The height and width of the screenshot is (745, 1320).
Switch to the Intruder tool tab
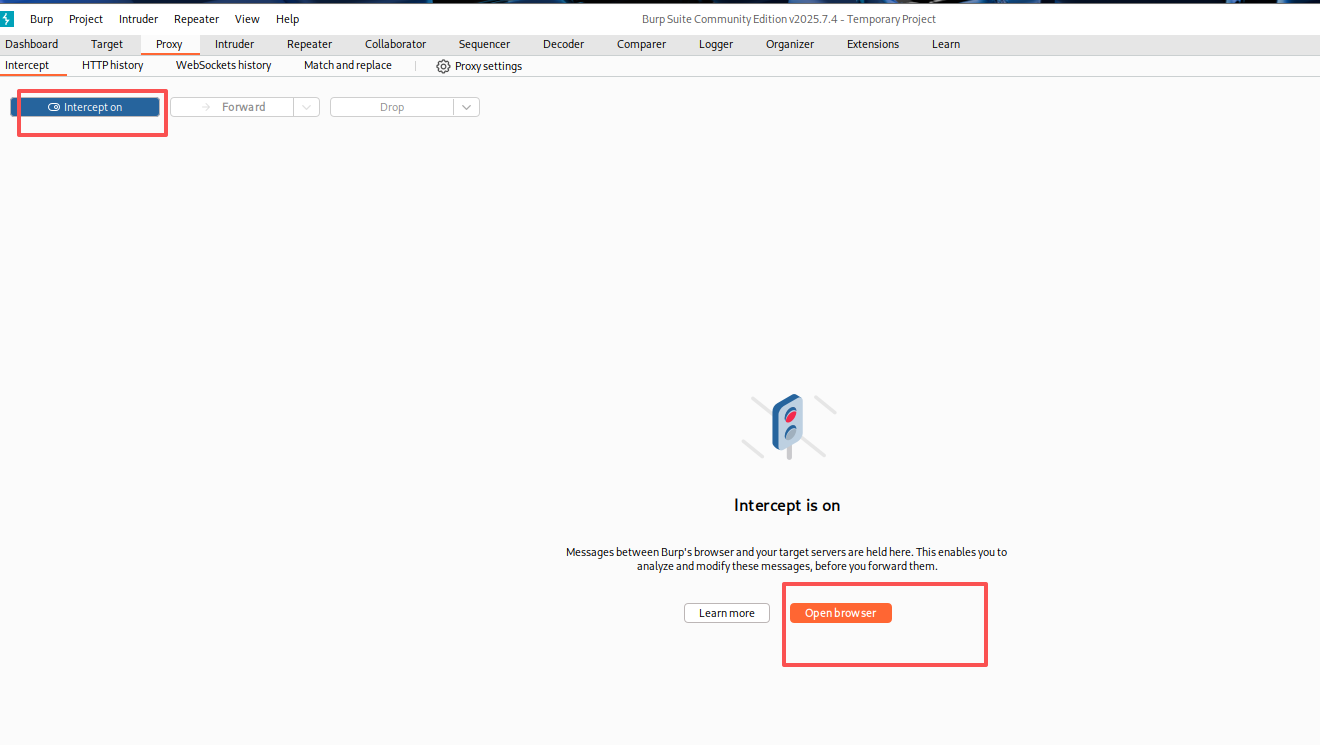[x=234, y=44]
